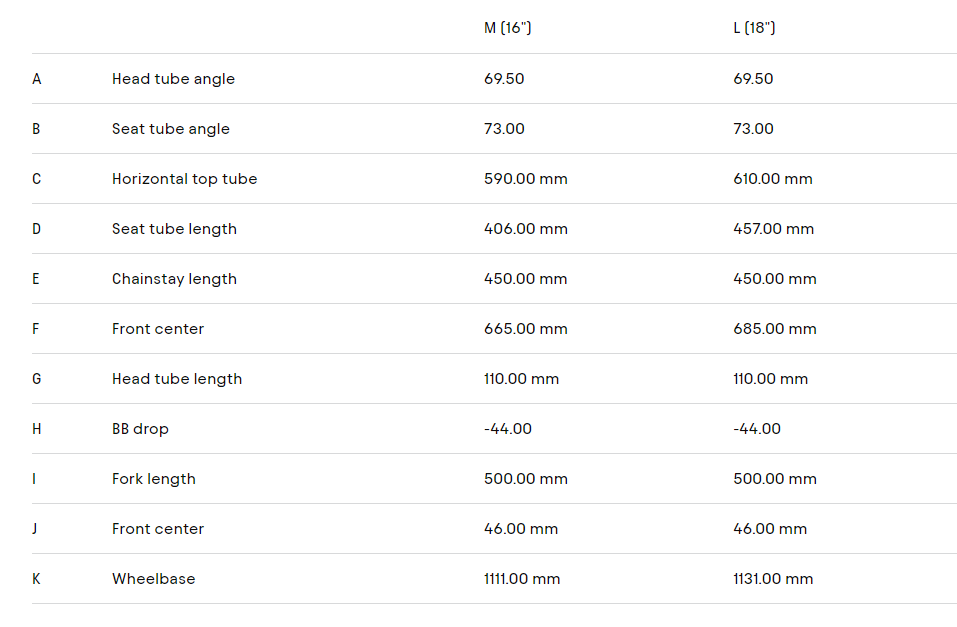Select the Wheelbase row label

154,579
